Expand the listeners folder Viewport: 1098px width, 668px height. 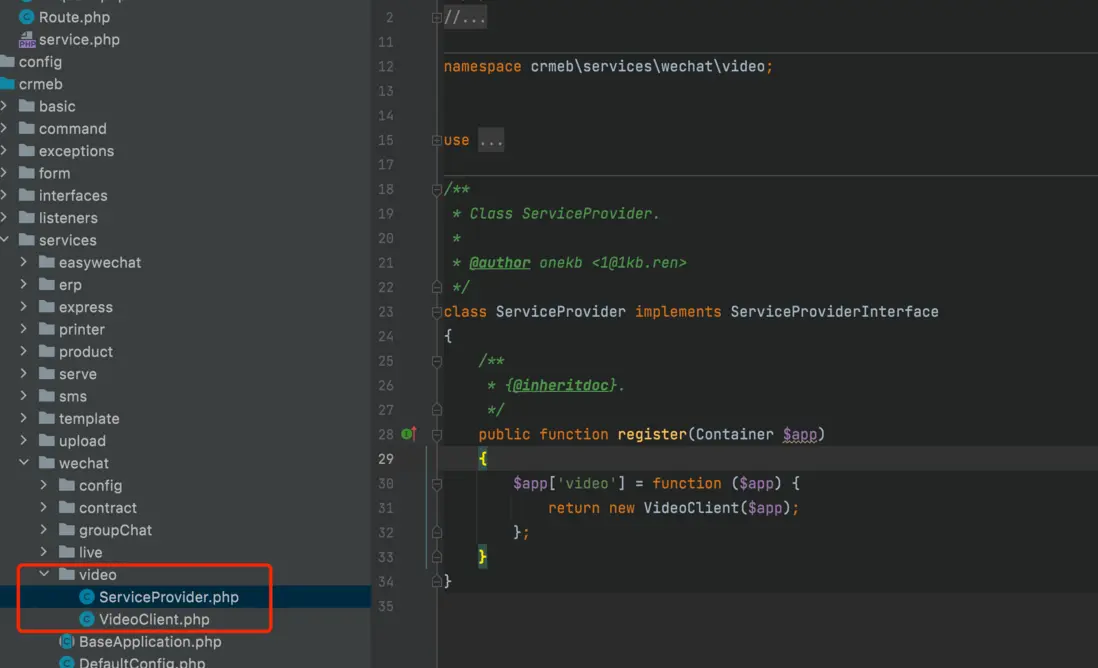coord(4,218)
